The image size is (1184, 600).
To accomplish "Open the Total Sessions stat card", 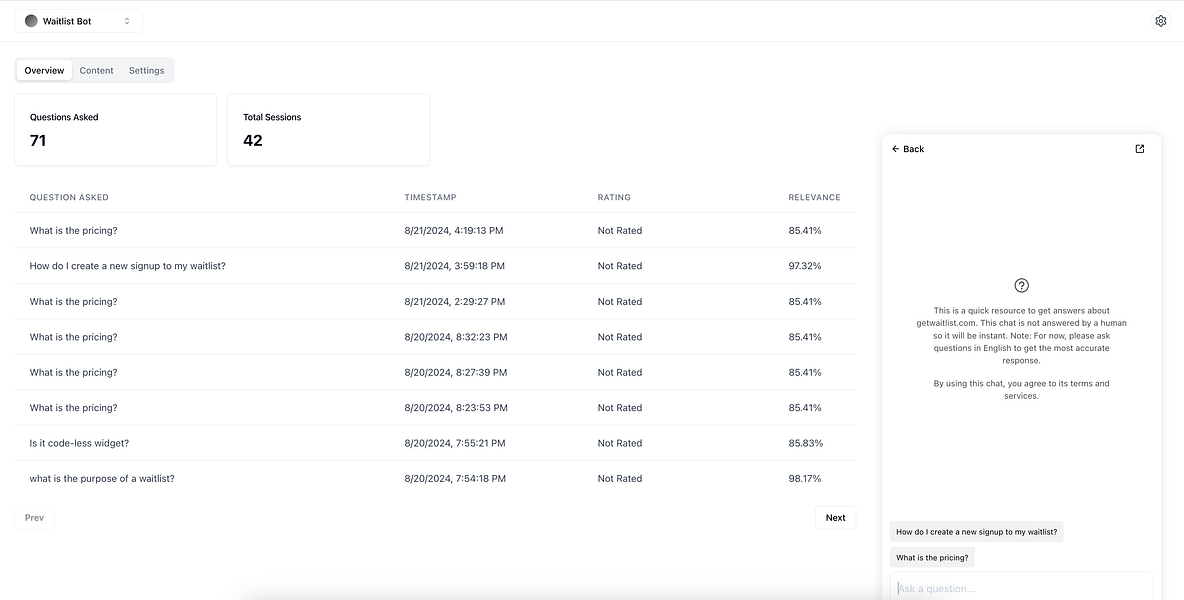I will [328, 130].
